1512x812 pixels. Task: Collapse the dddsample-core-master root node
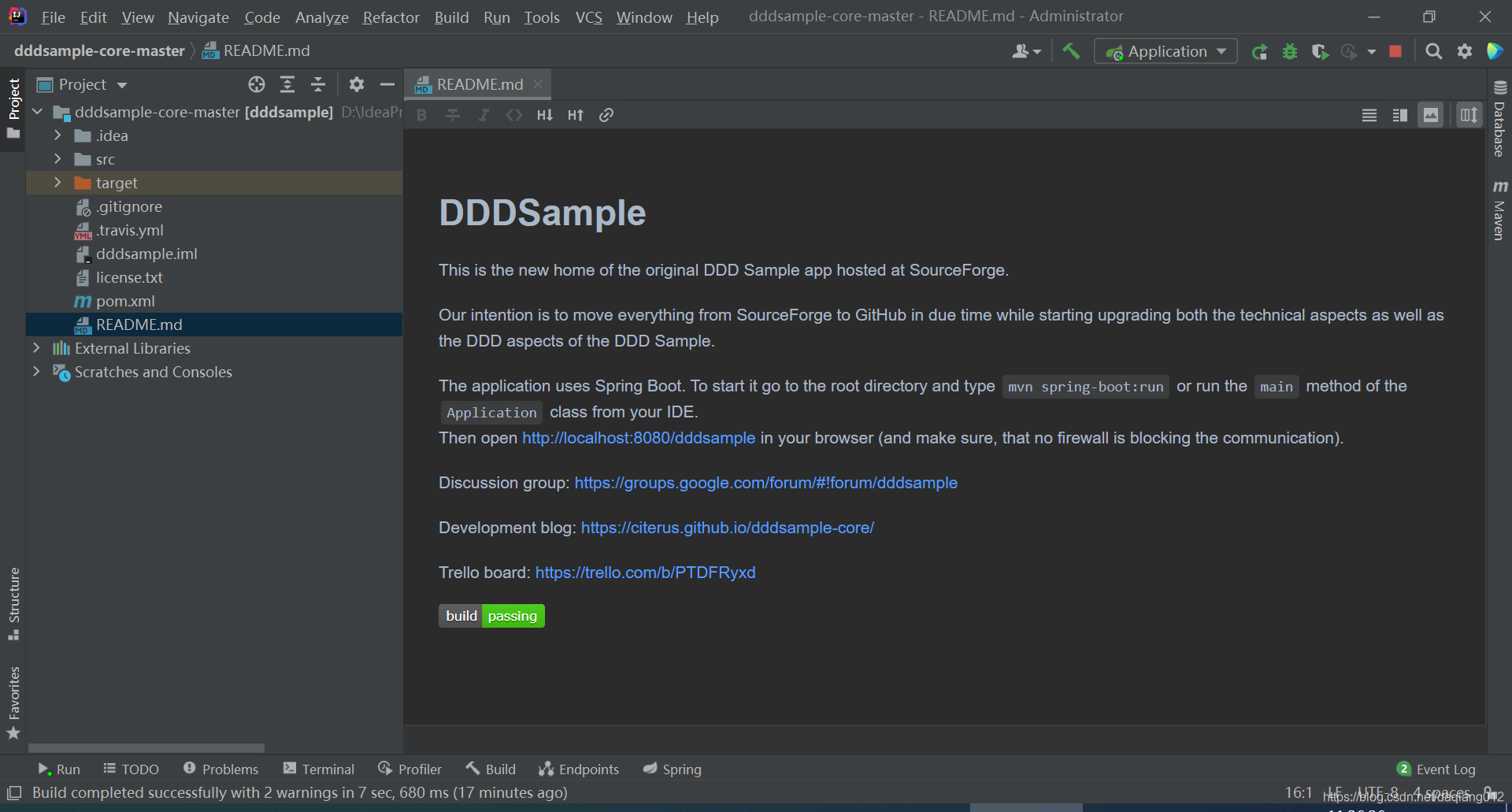tap(37, 112)
